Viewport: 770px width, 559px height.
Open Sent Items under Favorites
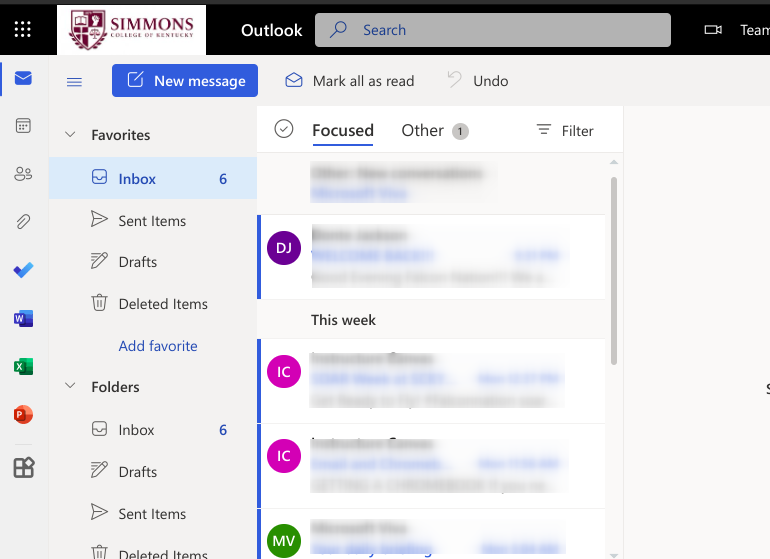(153, 221)
